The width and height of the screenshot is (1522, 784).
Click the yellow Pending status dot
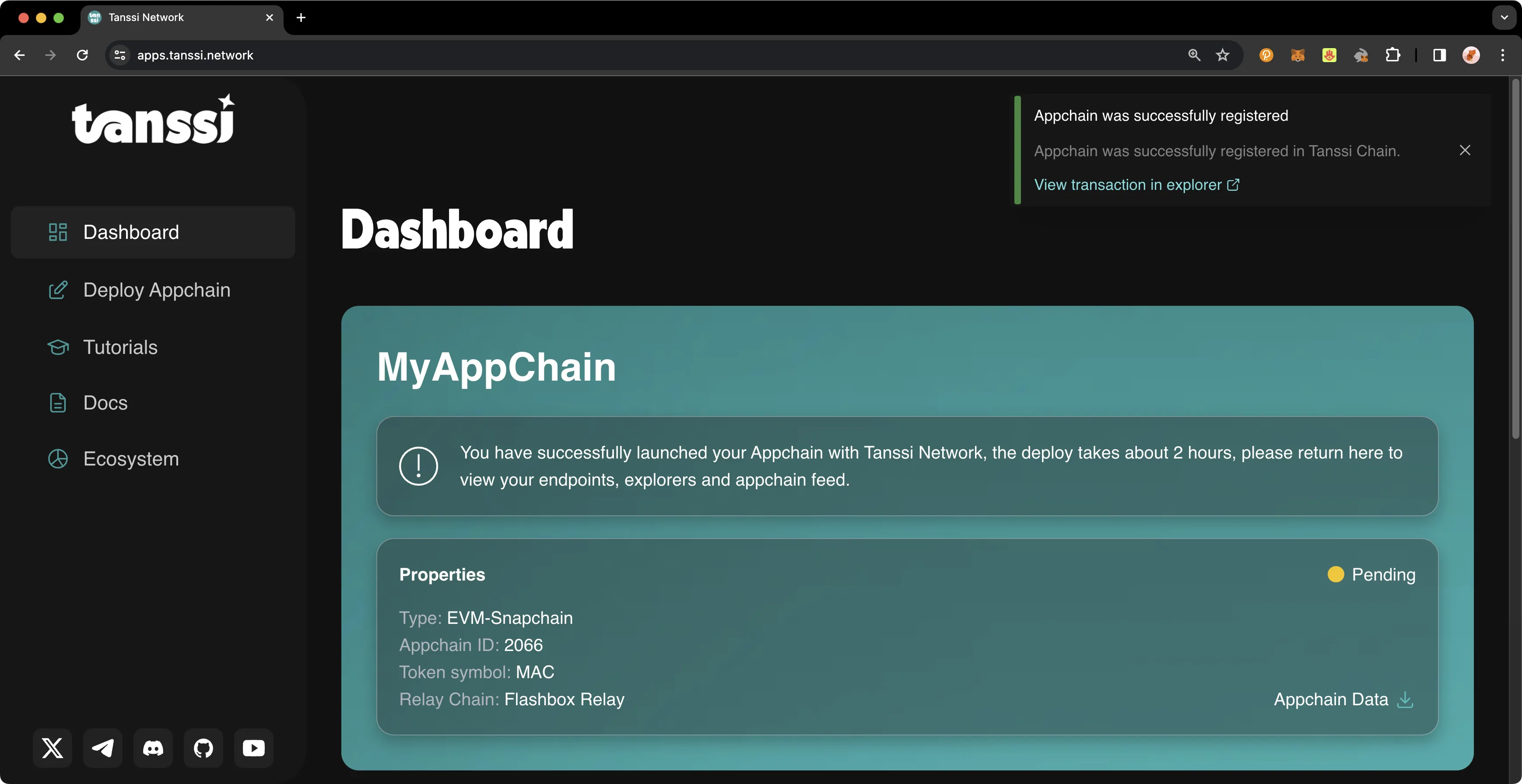[1335, 574]
